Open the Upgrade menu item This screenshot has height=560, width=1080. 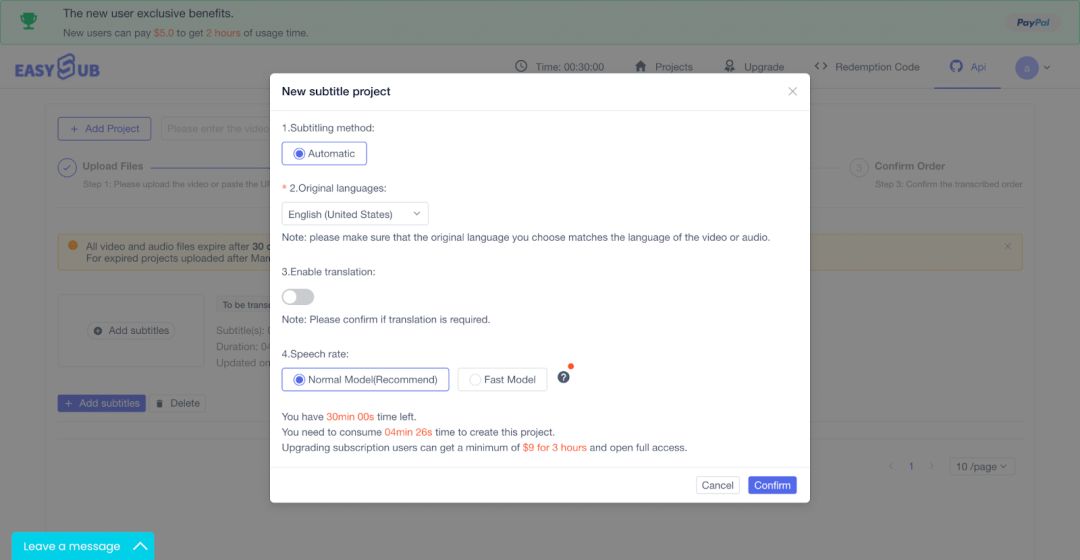[x=754, y=67]
